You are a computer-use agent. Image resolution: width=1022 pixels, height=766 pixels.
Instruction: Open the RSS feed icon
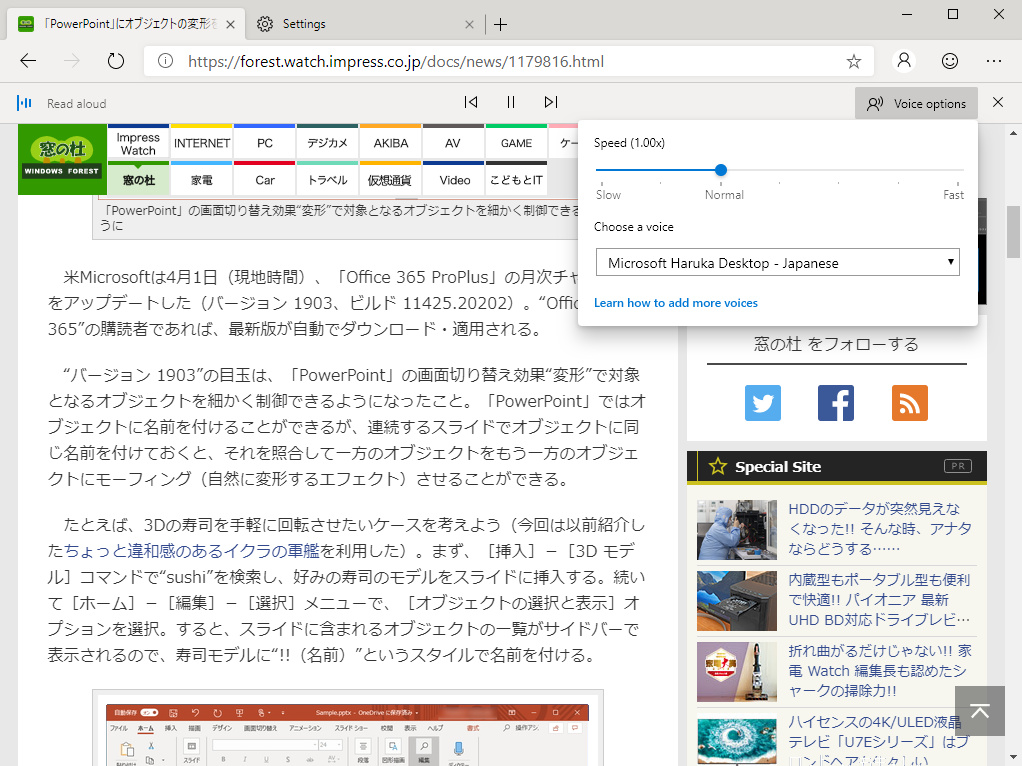(x=909, y=403)
